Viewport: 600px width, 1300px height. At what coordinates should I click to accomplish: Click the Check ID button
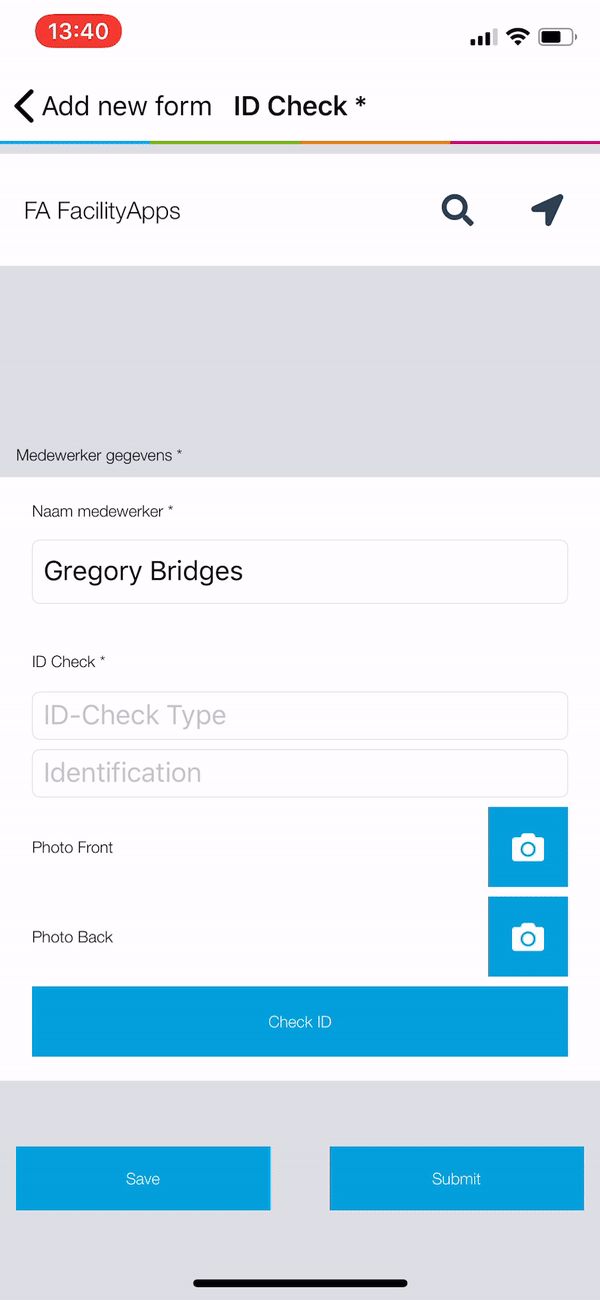(300, 1022)
